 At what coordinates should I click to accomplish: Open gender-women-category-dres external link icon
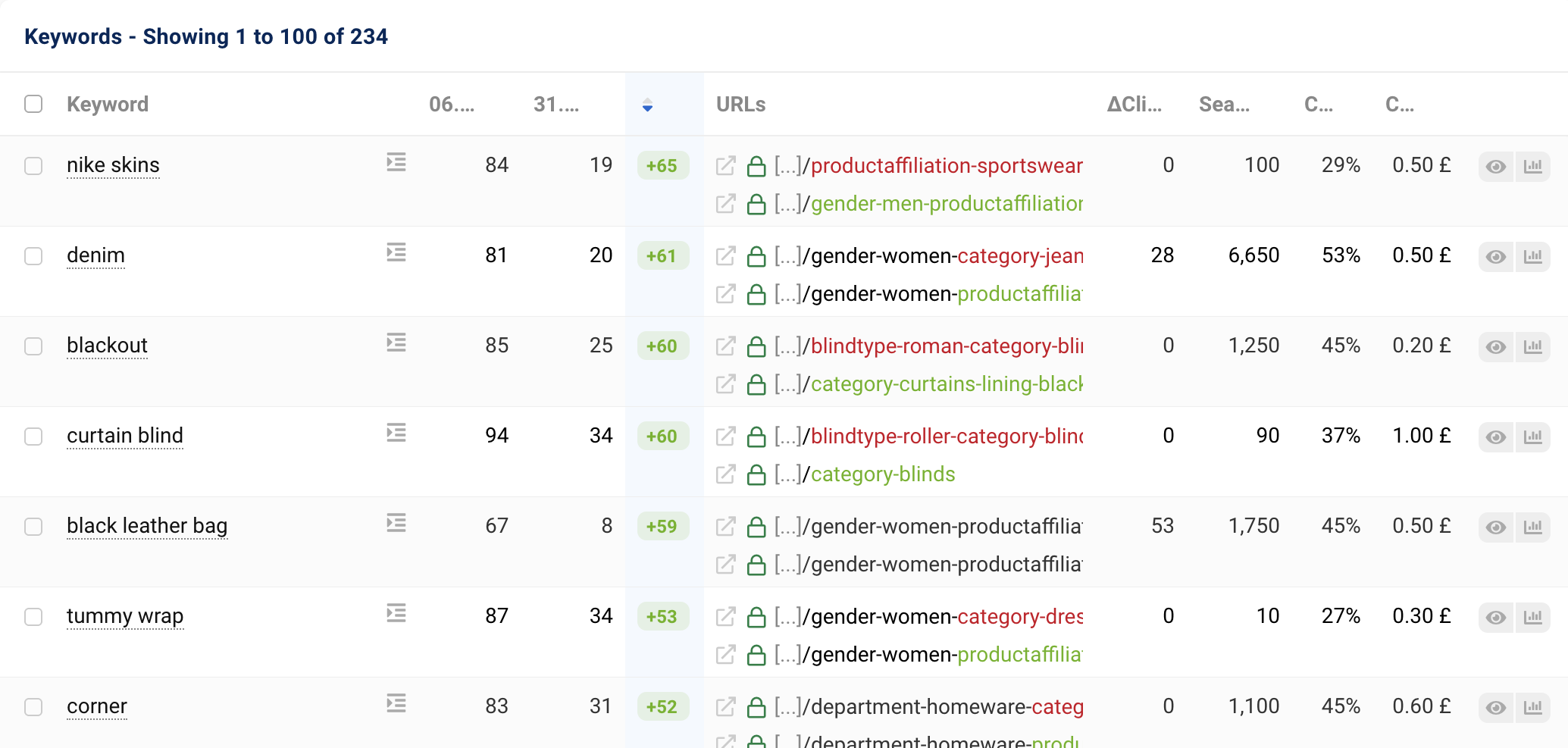click(x=726, y=617)
